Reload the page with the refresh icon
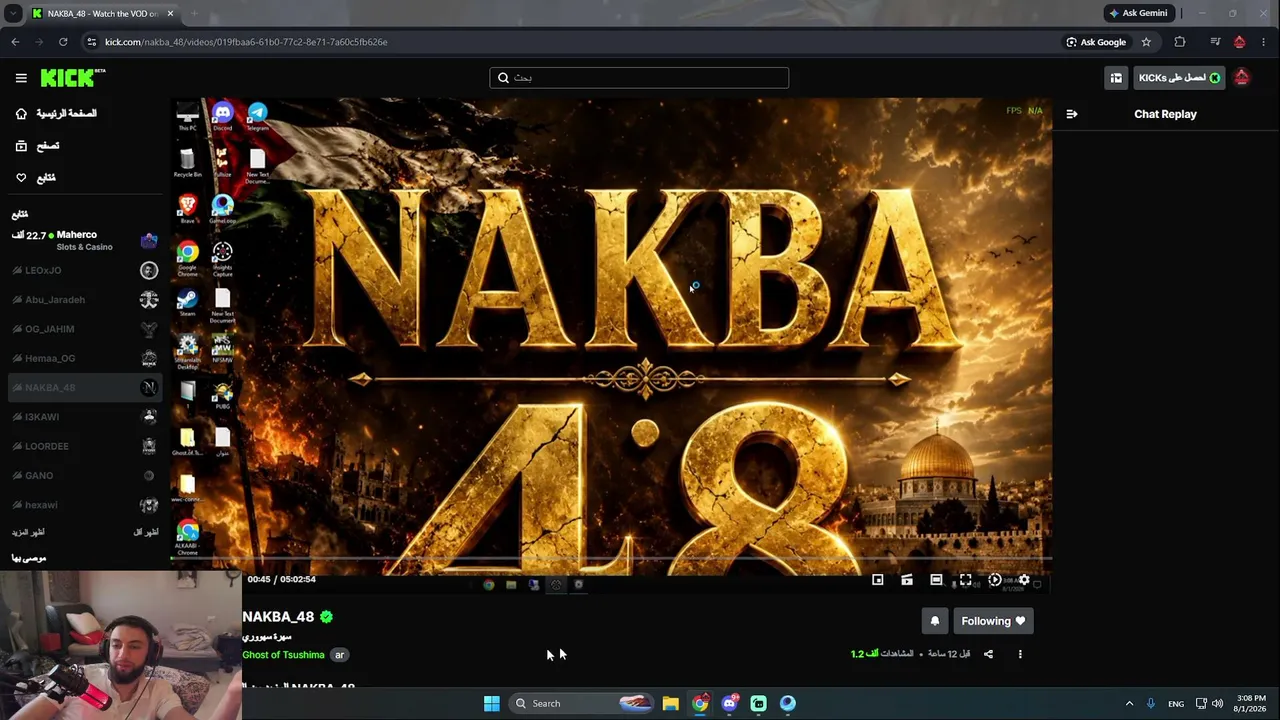Screen dimensions: 1280x720 (x=63, y=42)
